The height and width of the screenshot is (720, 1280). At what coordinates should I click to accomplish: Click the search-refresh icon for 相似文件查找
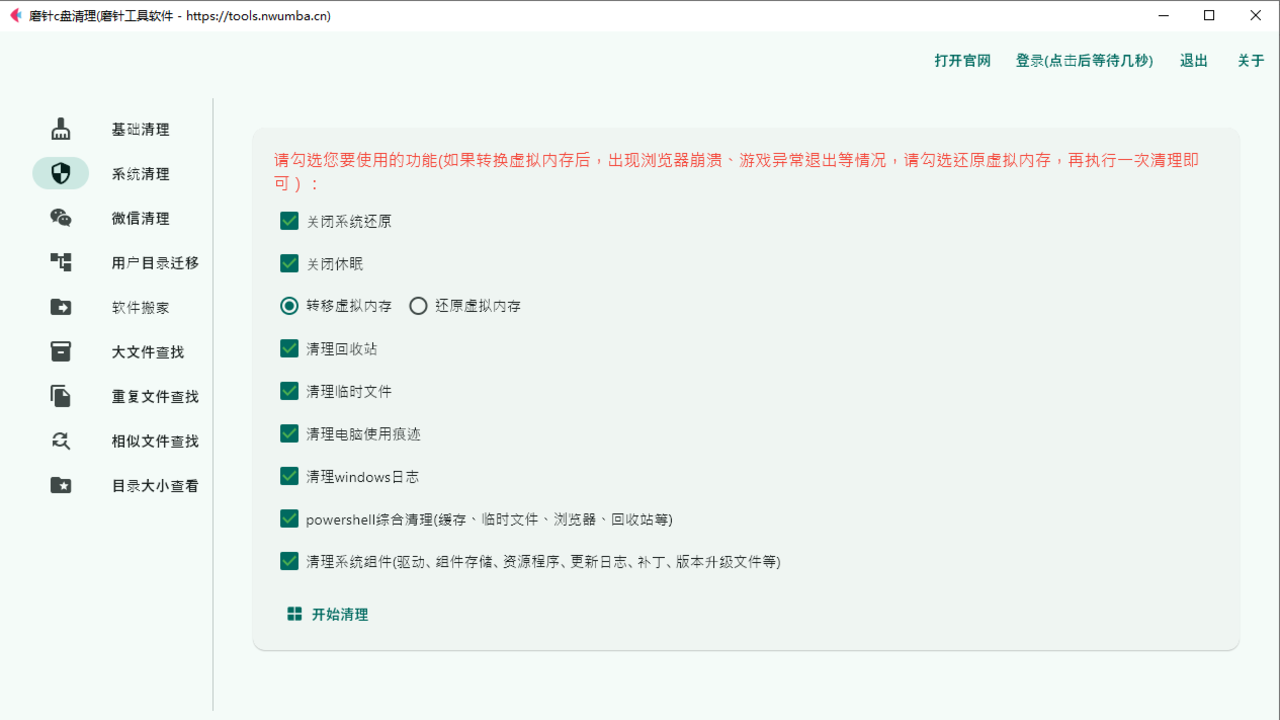61,441
